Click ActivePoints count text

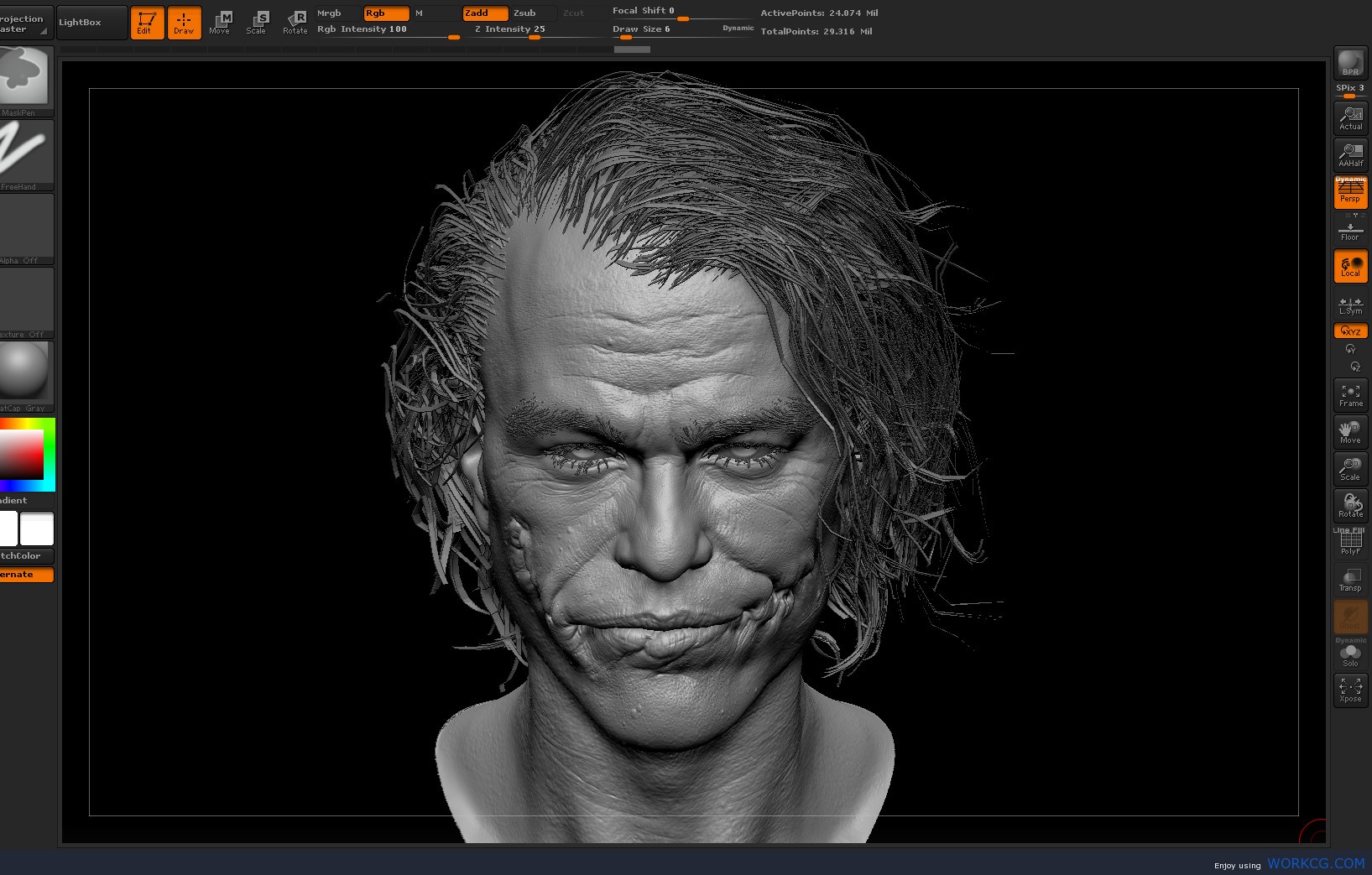pyautogui.click(x=819, y=13)
